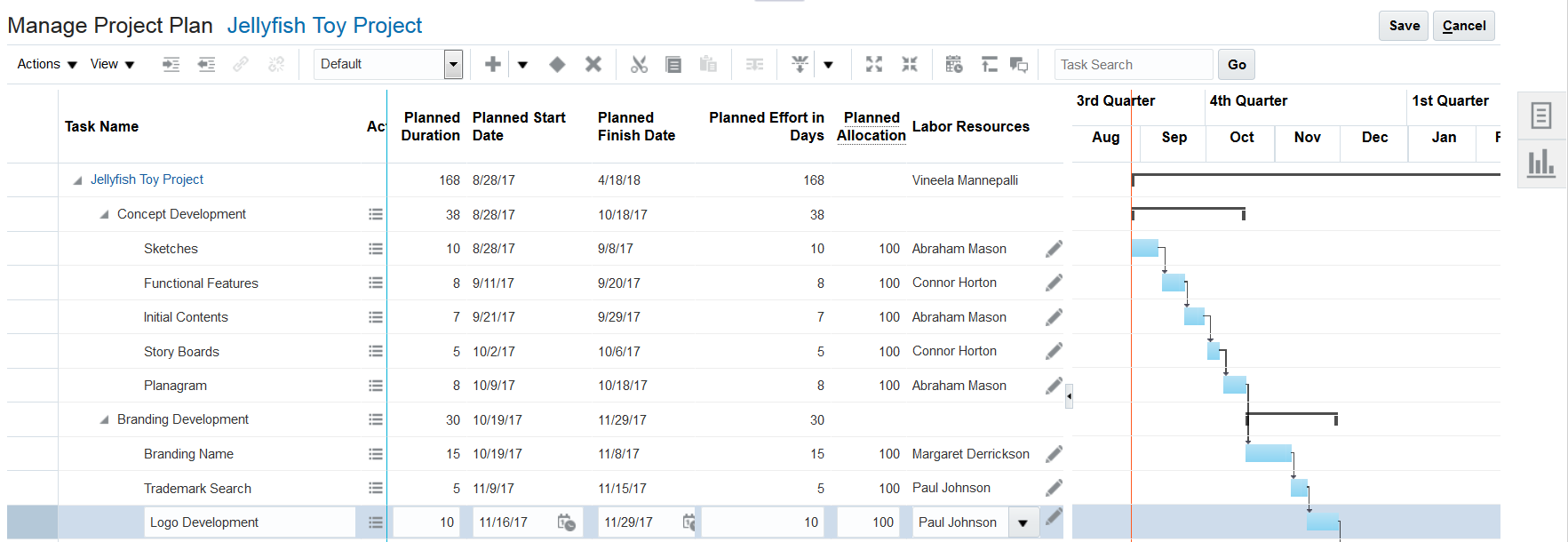Open the bar chart panel icon
The image size is (1568, 542).
[x=1541, y=163]
